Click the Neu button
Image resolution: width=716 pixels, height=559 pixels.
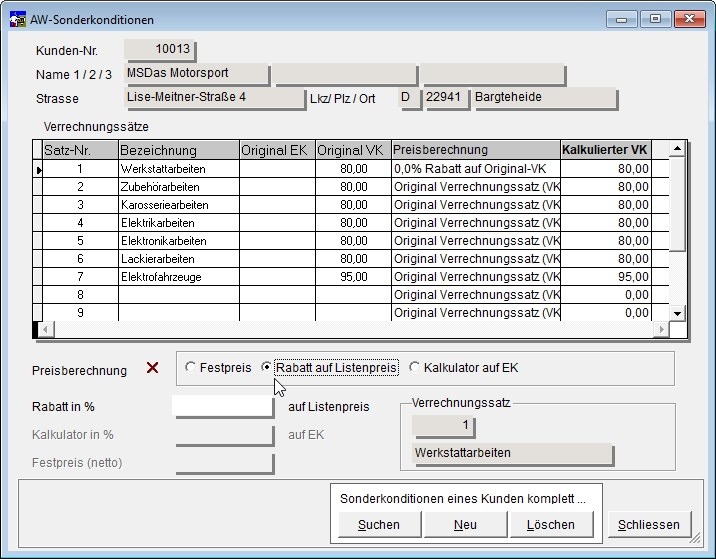465,524
